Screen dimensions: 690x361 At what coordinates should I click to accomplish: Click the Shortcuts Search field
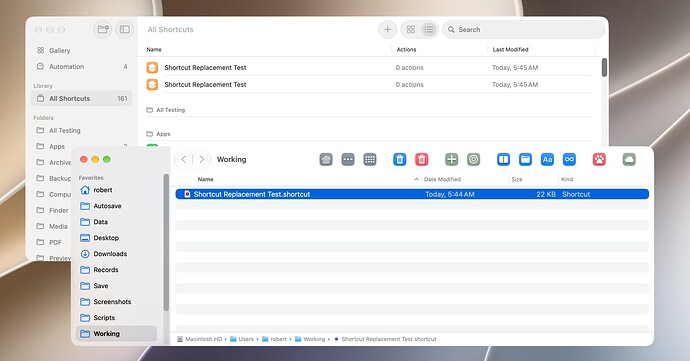524,29
